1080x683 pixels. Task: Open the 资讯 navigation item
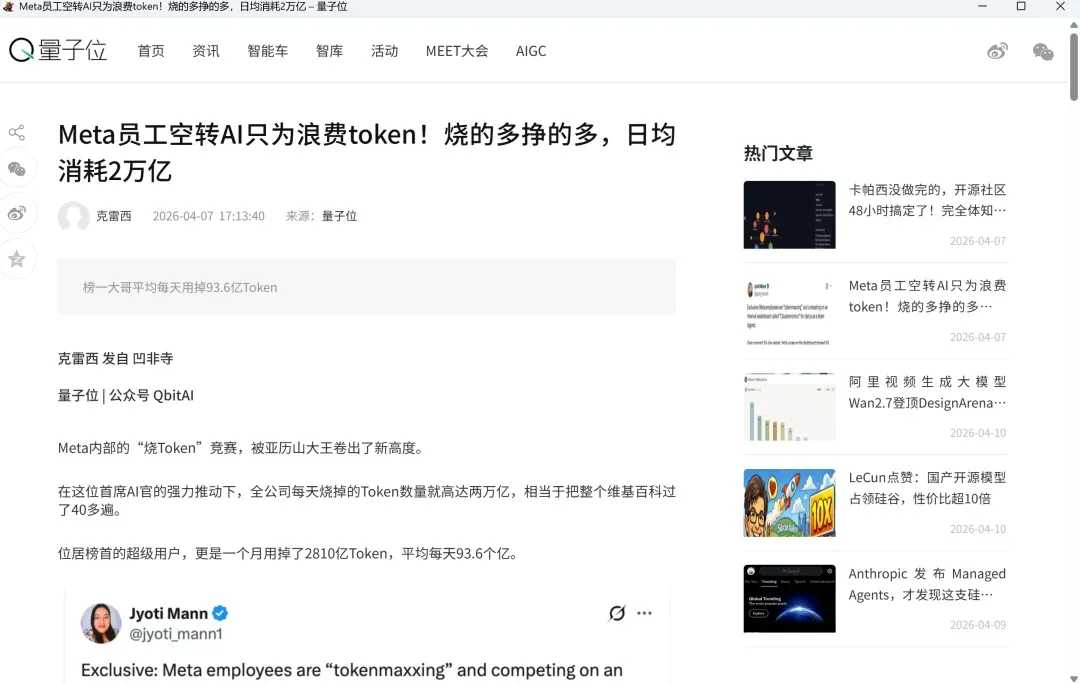pos(206,51)
